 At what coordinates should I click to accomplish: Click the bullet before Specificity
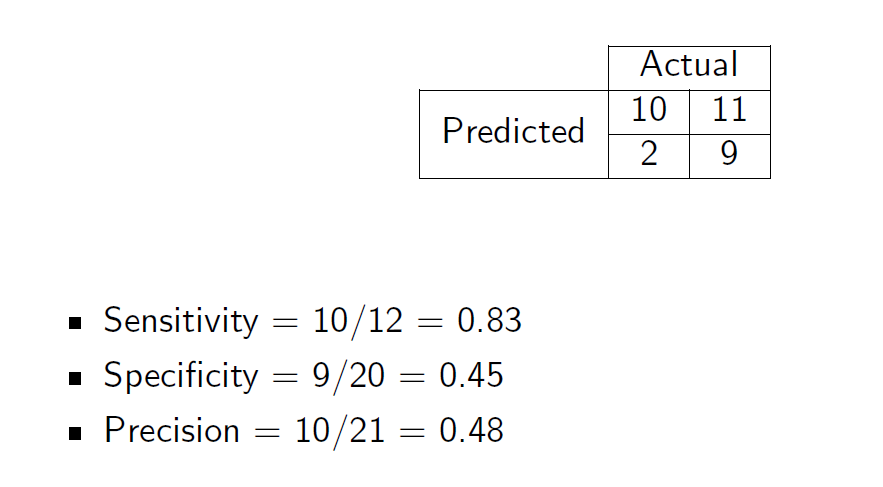(x=75, y=378)
